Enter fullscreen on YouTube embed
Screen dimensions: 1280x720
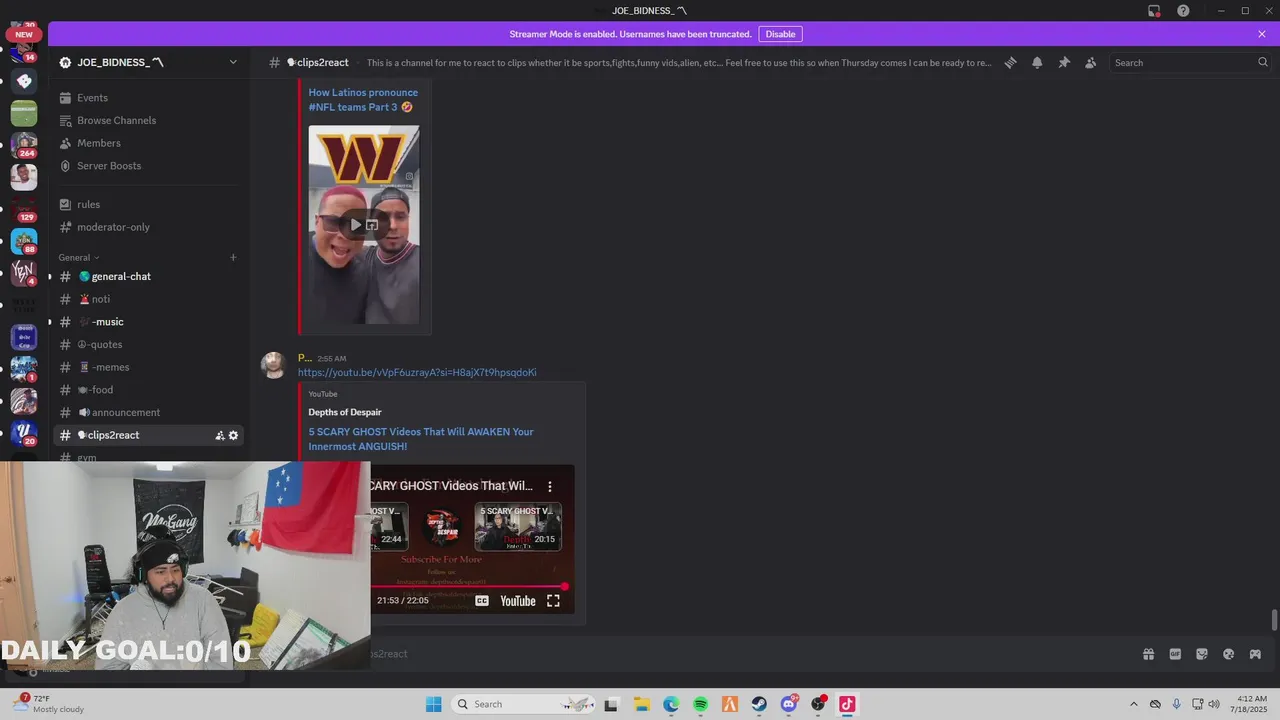pos(553,601)
